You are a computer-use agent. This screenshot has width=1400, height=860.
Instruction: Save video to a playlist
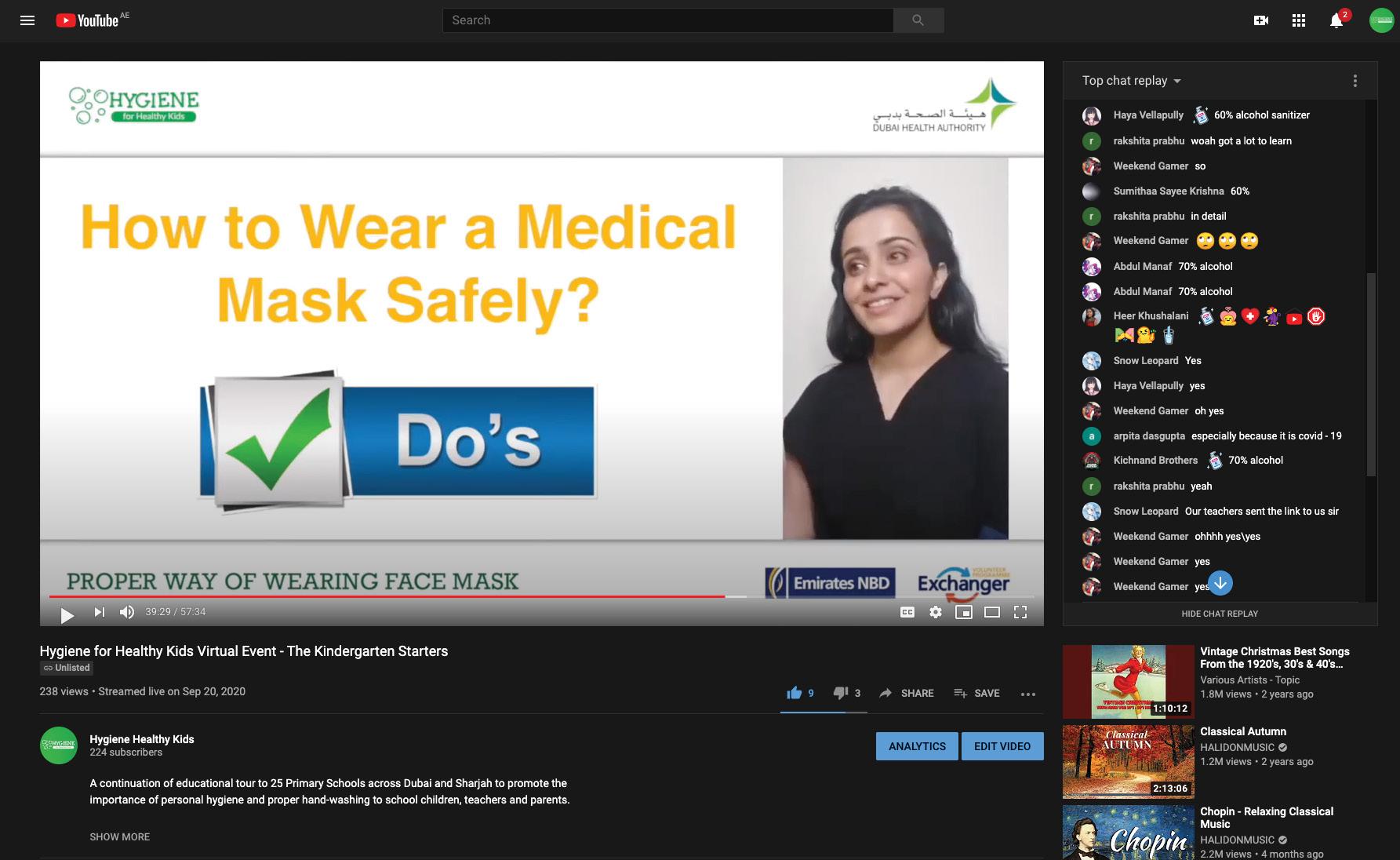[976, 693]
